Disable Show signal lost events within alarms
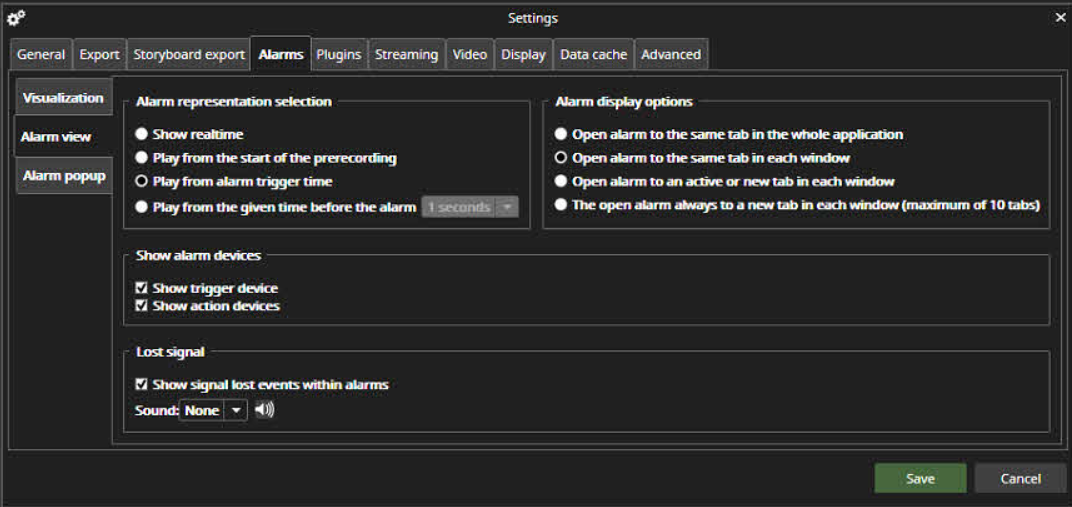1072x507 pixels. point(142,384)
